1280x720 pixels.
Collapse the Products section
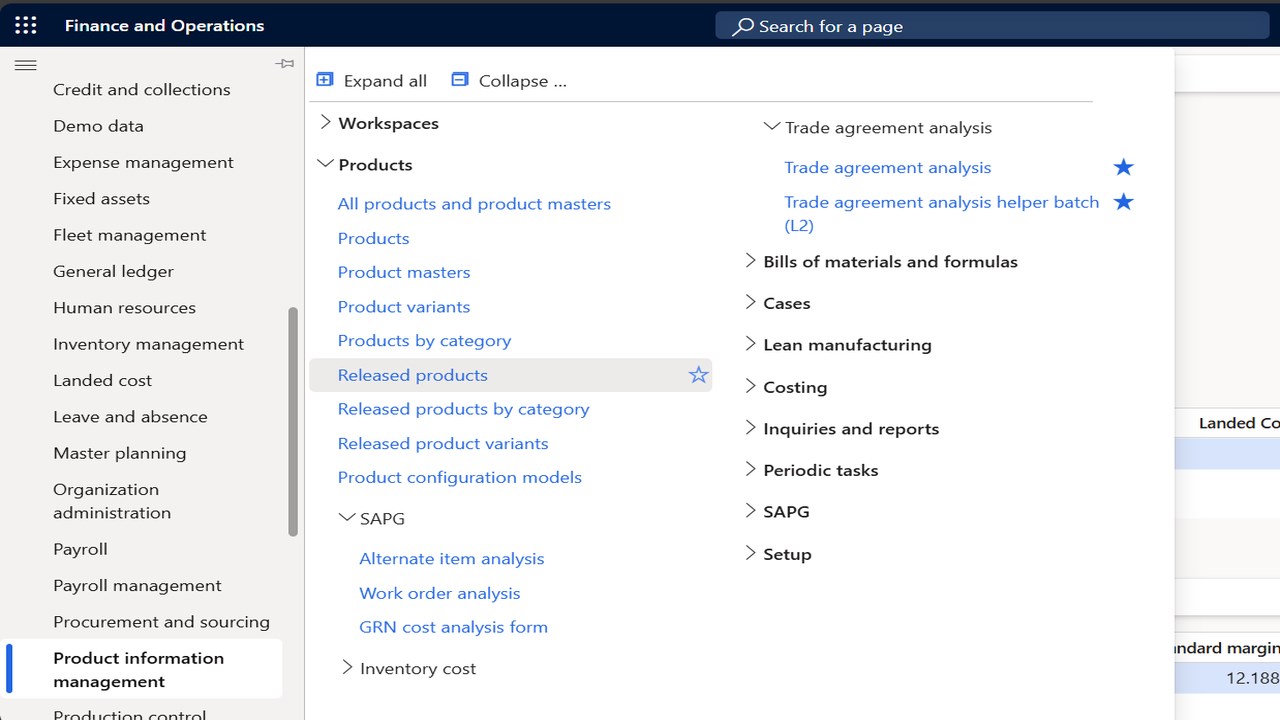pyautogui.click(x=325, y=164)
